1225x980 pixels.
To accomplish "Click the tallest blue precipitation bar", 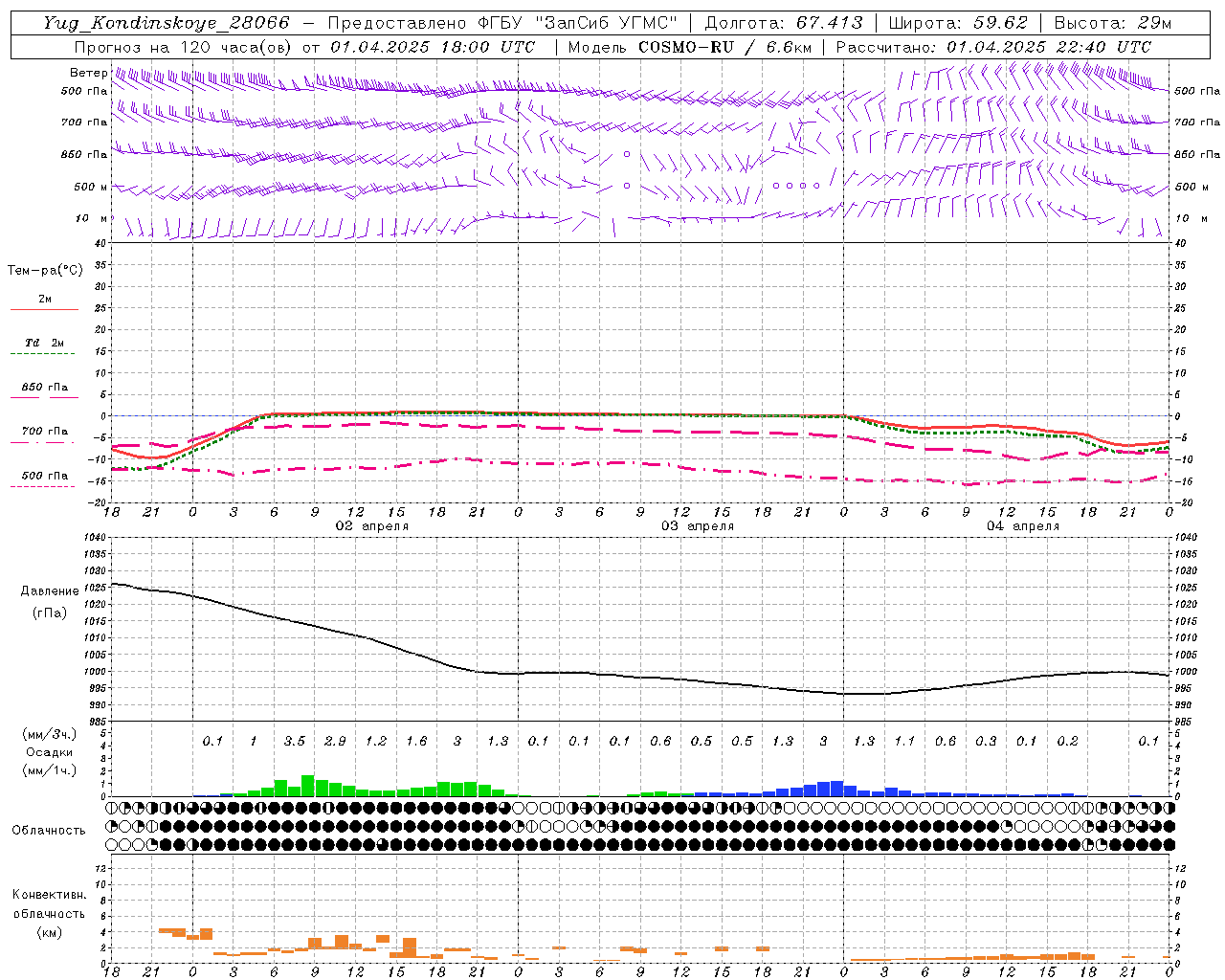I will click(837, 789).
